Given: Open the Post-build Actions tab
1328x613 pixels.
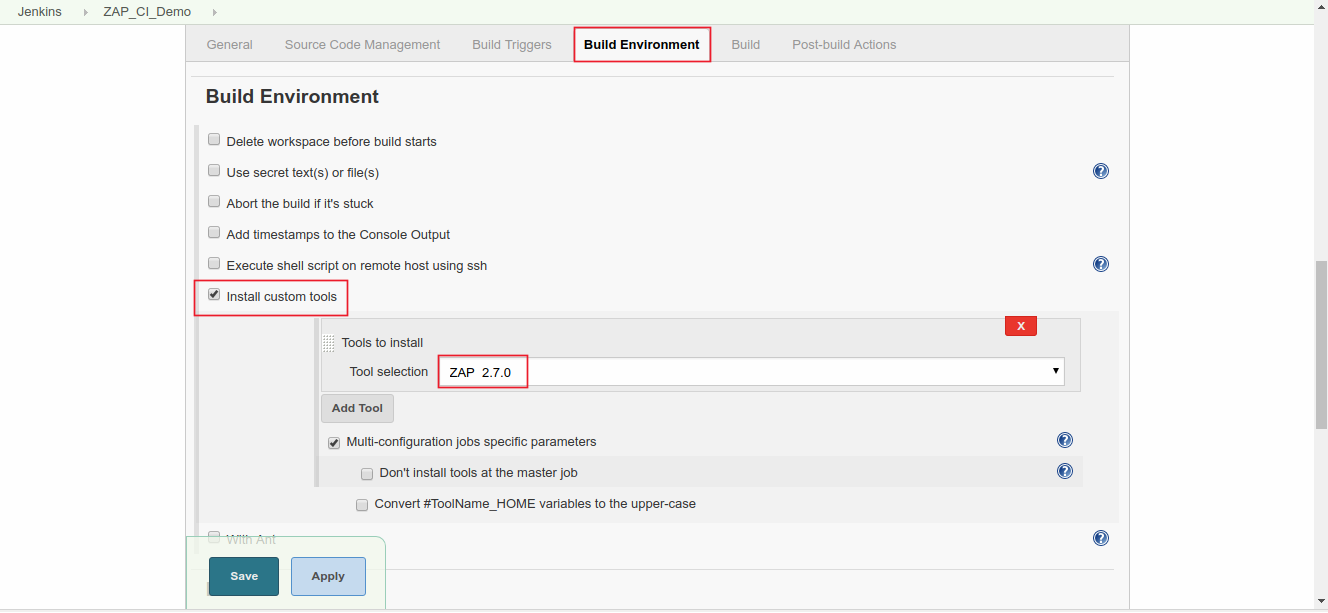Looking at the screenshot, I should [843, 44].
